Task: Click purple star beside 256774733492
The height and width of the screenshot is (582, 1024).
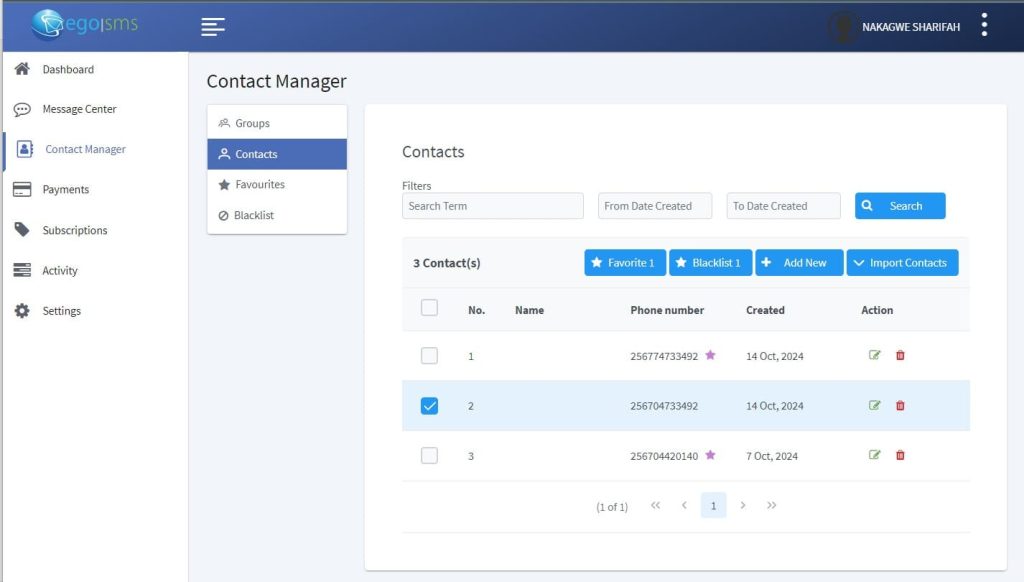Action: pyautogui.click(x=710, y=355)
